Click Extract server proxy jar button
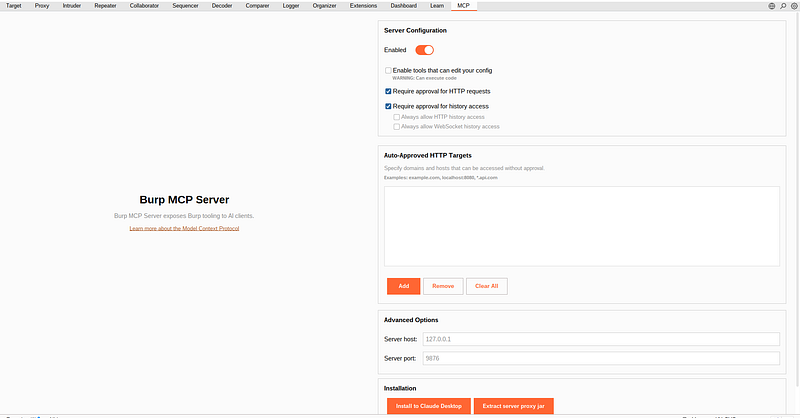This screenshot has width=800, height=418. click(x=514, y=406)
